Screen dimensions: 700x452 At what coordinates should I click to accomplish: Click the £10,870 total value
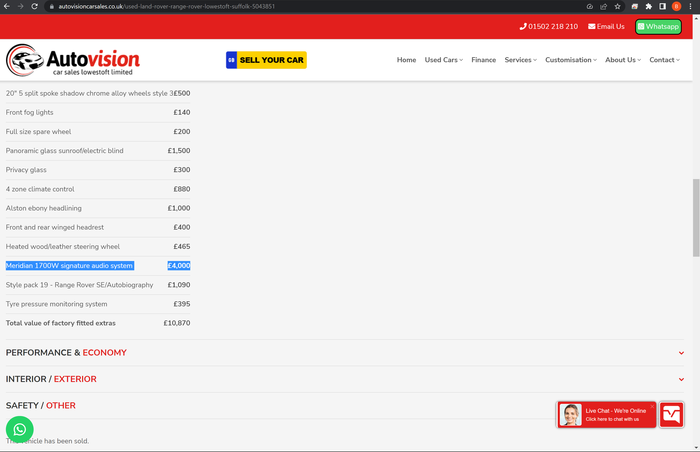tap(177, 323)
